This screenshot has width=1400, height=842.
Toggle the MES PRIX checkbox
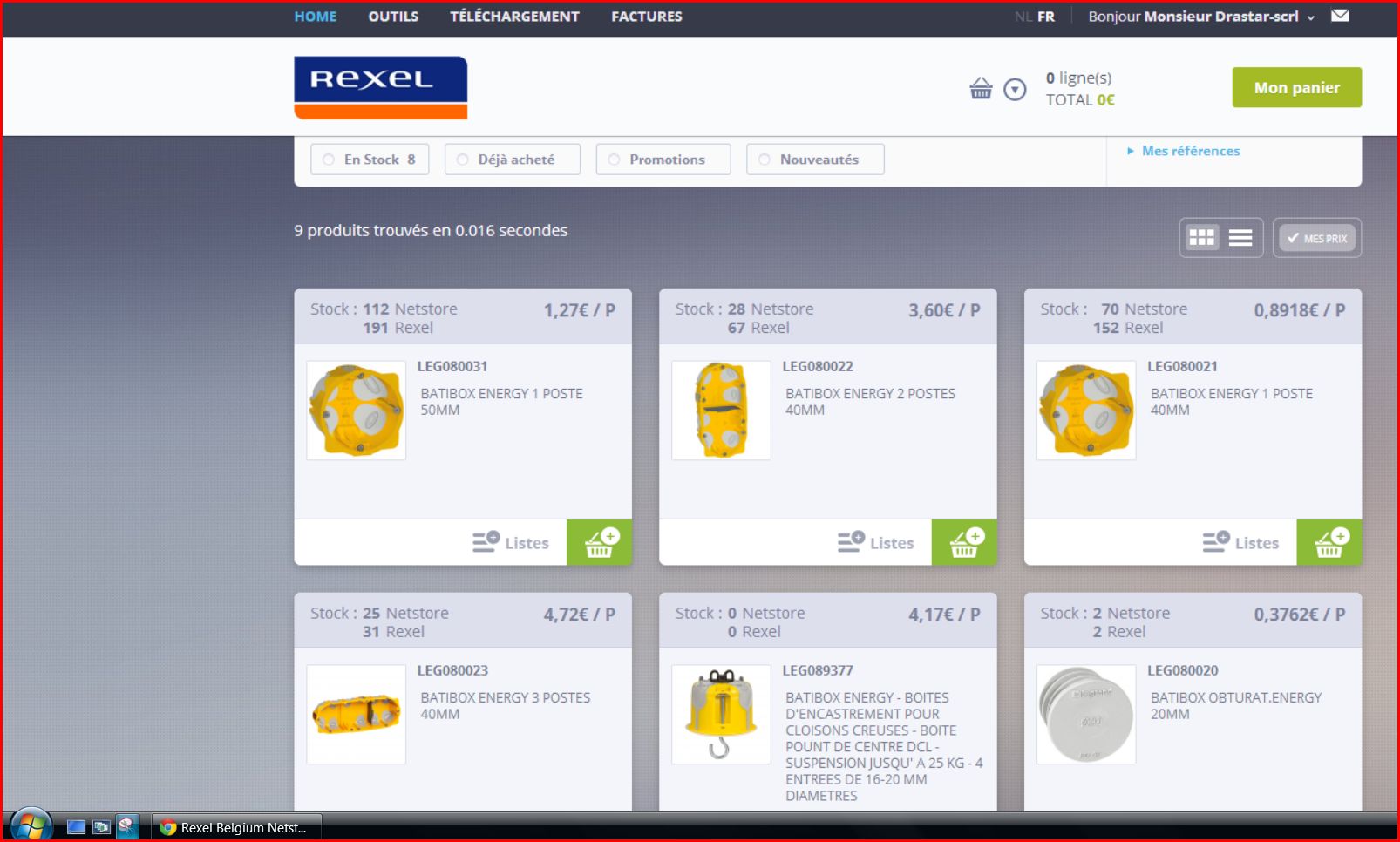pos(1317,238)
